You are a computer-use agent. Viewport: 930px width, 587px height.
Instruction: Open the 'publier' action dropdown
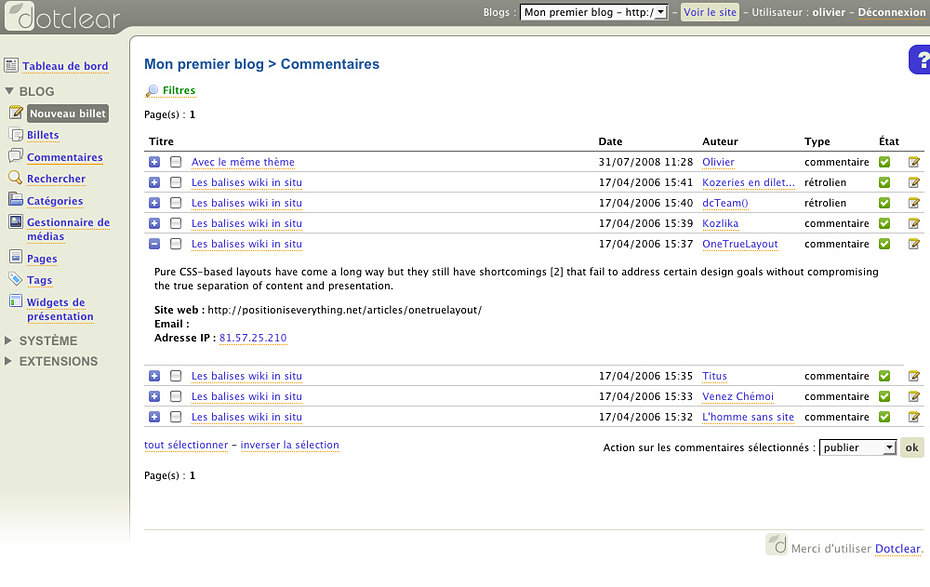coord(857,448)
